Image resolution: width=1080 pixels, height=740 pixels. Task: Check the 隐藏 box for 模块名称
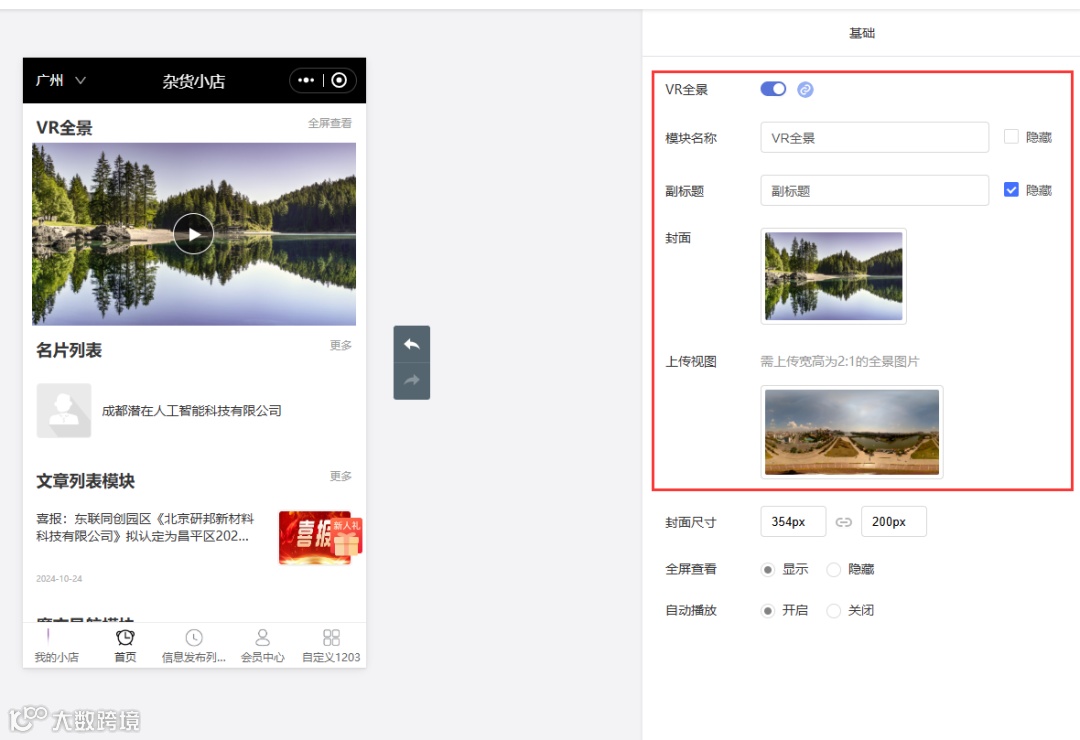click(x=1011, y=136)
